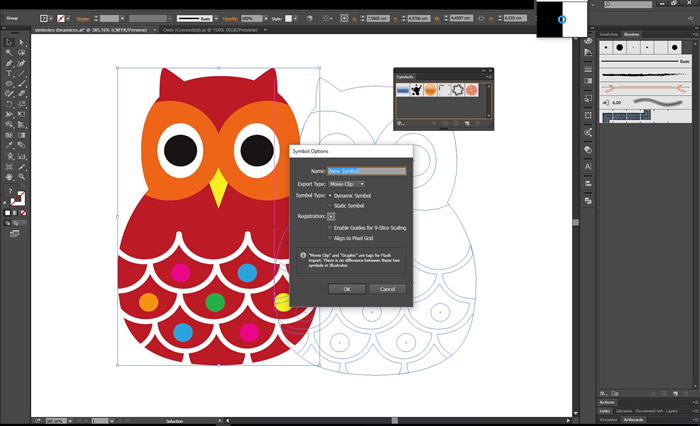Click the red flower symbol in the Symbols panel

469,91
